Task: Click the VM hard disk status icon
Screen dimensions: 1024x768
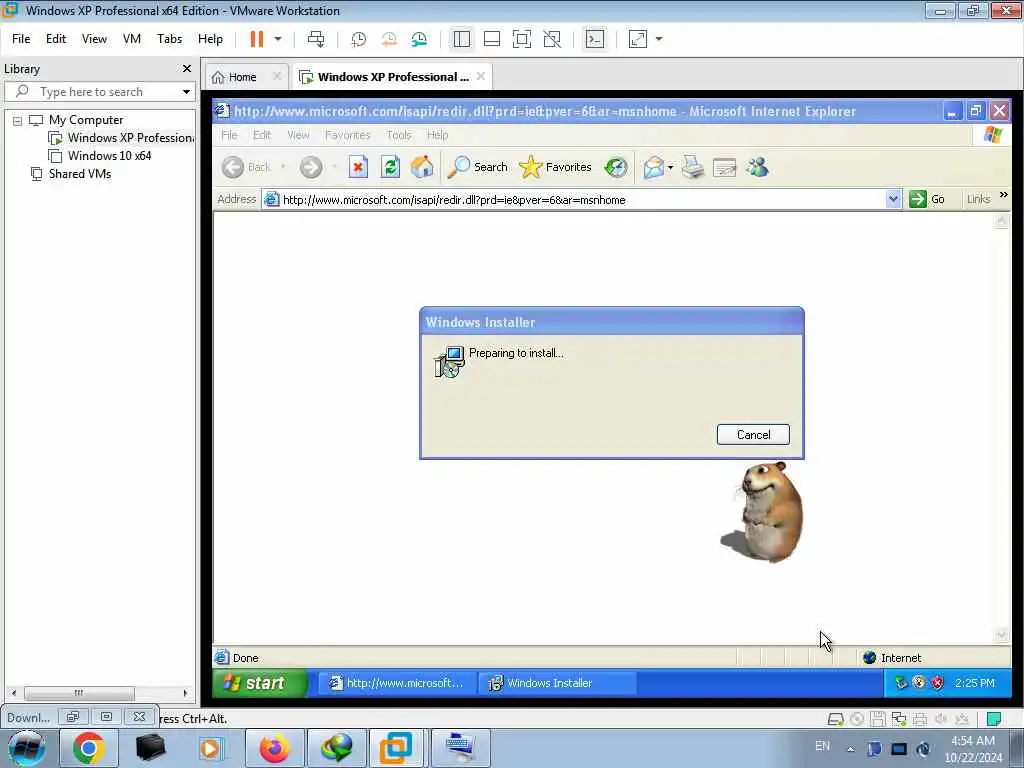Action: (835, 719)
